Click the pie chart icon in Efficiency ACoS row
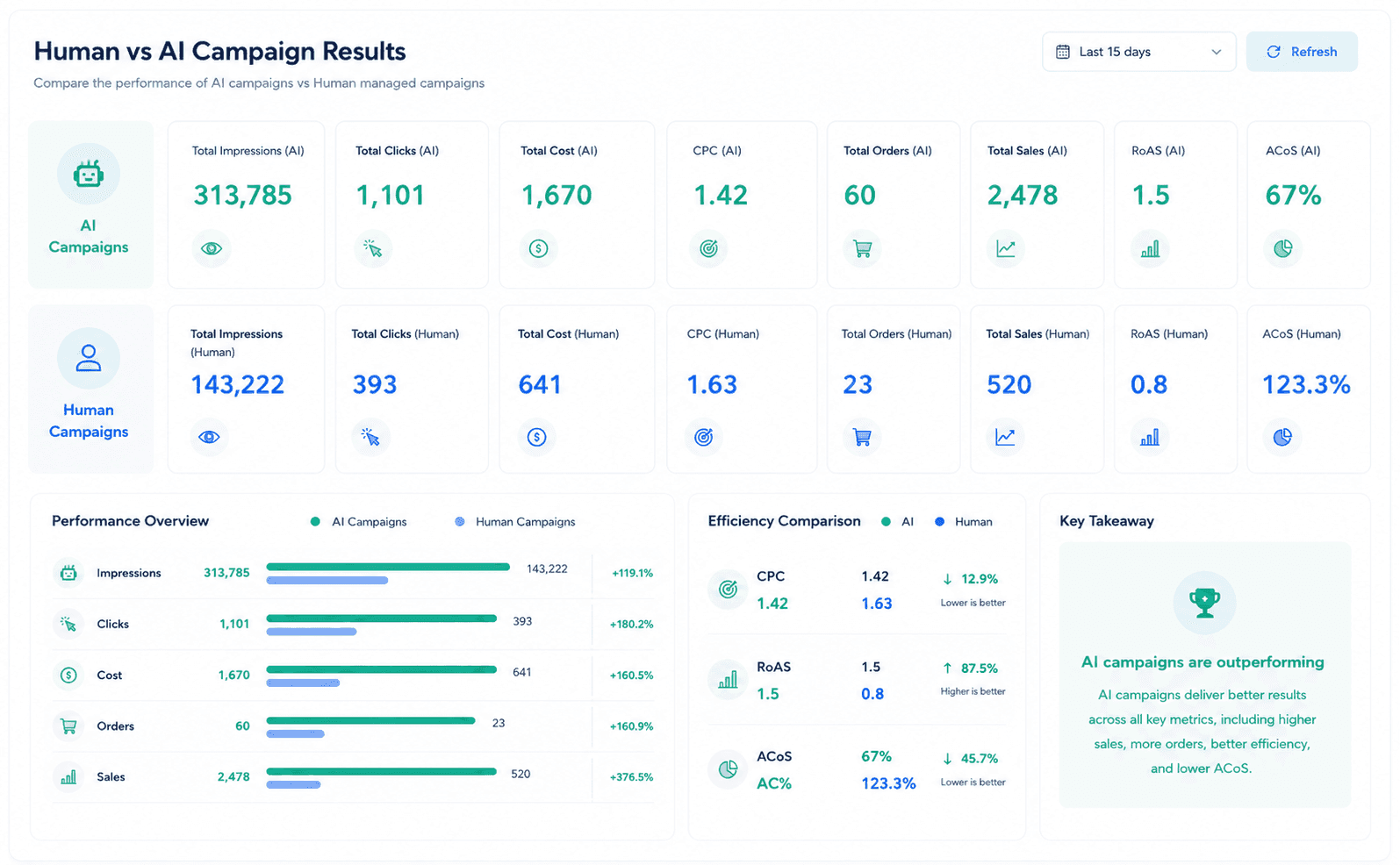 pos(728,769)
